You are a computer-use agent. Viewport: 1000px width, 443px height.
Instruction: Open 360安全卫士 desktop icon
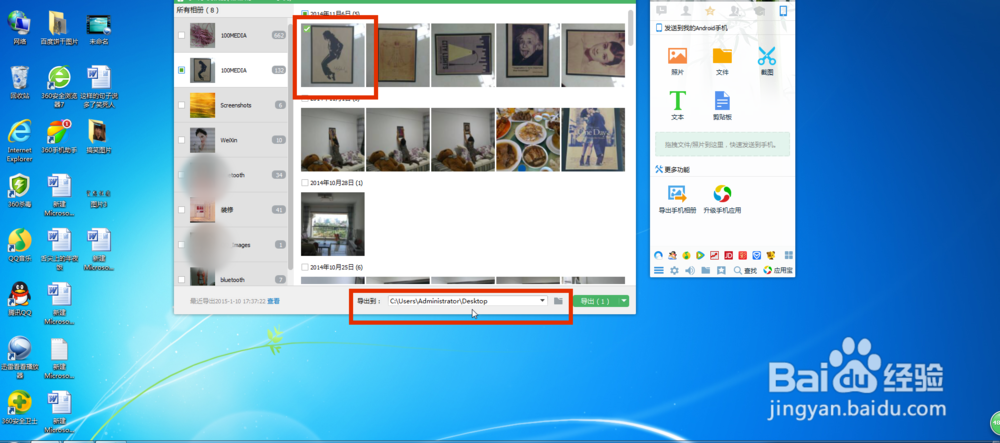click(20, 408)
